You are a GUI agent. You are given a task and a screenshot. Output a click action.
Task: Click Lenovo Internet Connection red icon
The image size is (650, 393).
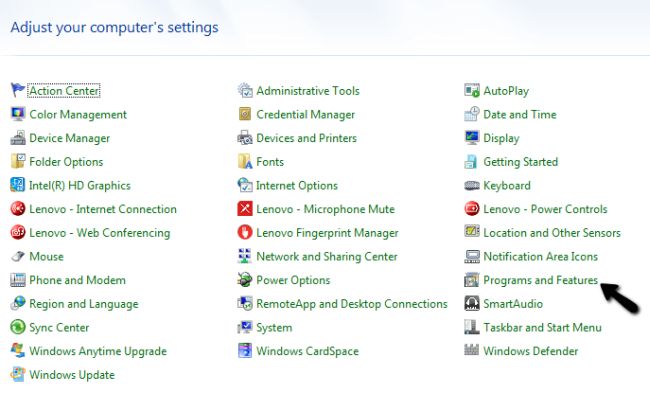(x=18, y=209)
